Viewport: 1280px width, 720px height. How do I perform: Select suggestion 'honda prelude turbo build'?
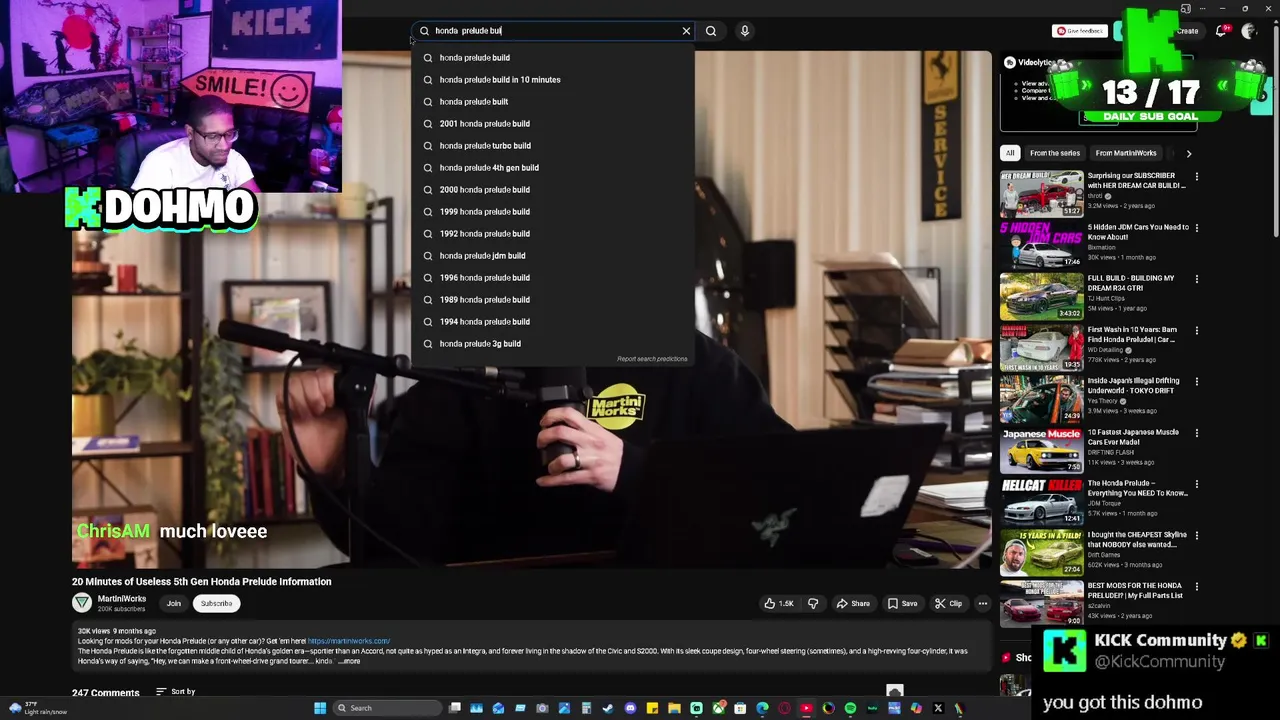553,146
